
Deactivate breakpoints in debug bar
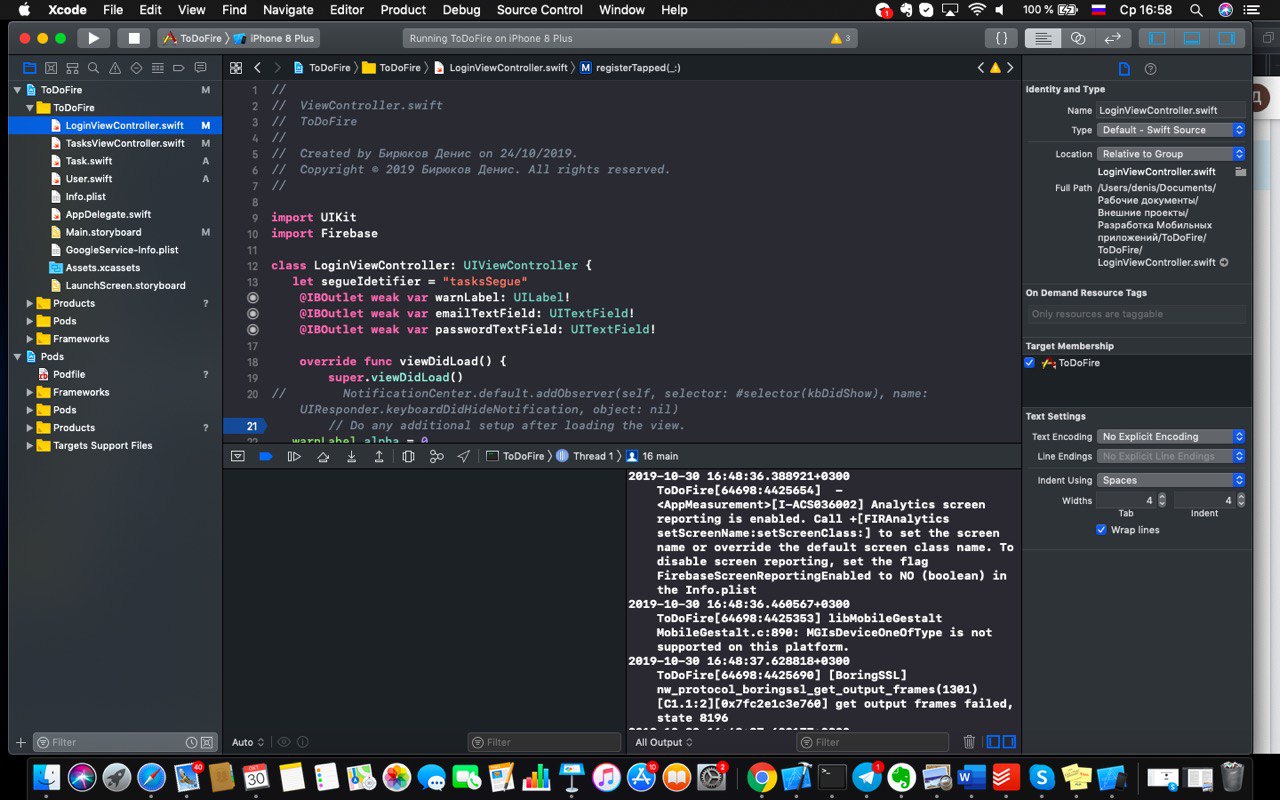265,456
